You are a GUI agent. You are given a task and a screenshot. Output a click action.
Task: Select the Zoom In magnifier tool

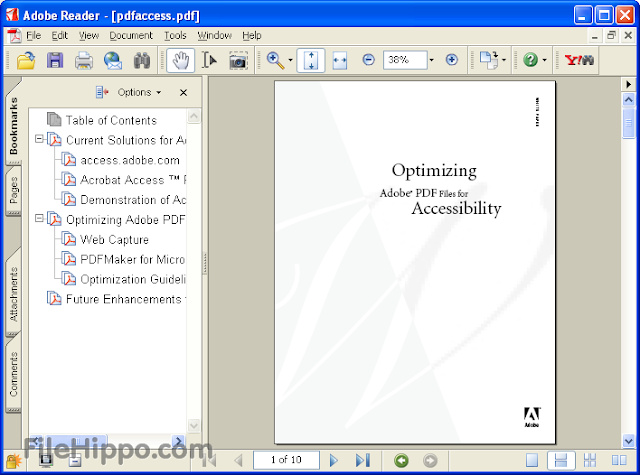tap(275, 60)
